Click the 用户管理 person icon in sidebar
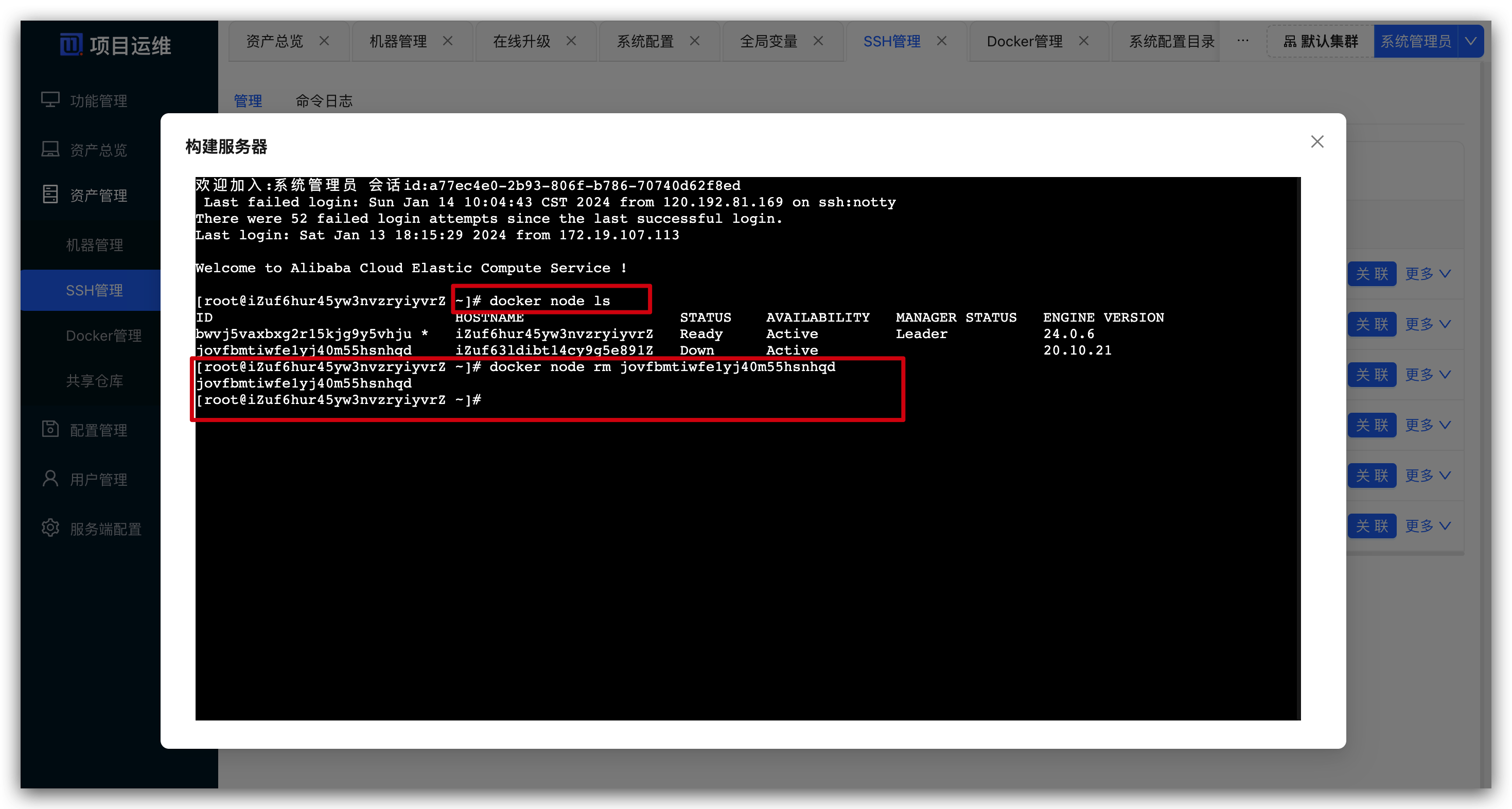 pos(50,479)
